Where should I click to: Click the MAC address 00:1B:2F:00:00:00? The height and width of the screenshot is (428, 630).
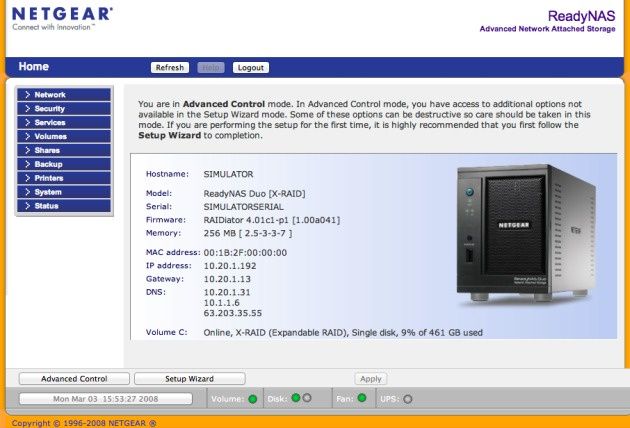[x=245, y=253]
